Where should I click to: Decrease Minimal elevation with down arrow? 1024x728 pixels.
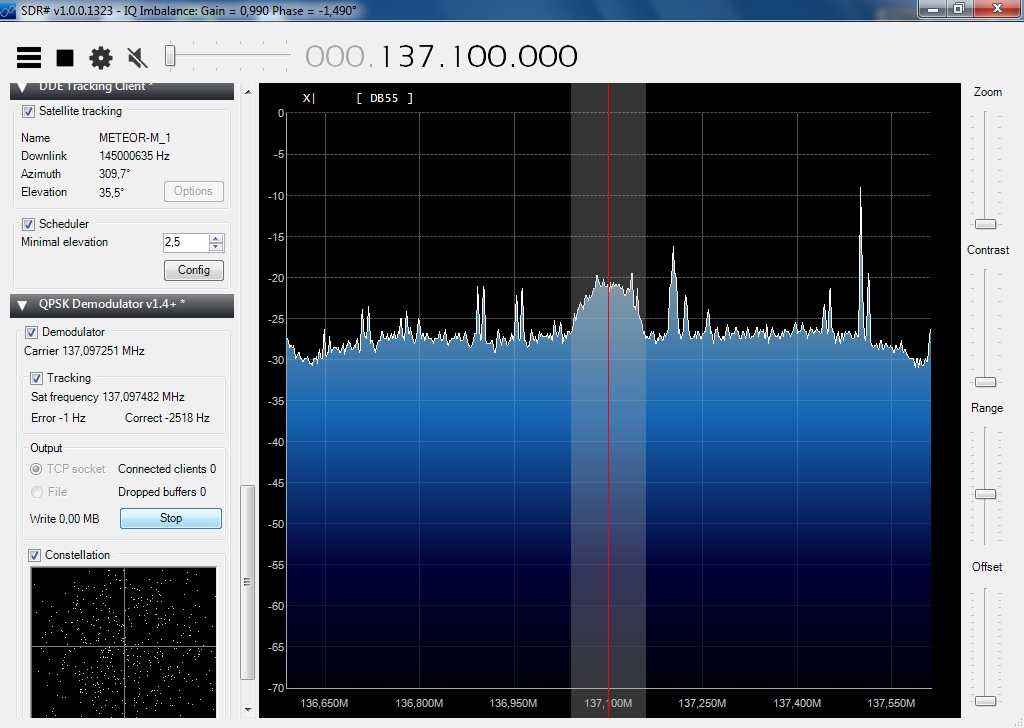(x=216, y=247)
